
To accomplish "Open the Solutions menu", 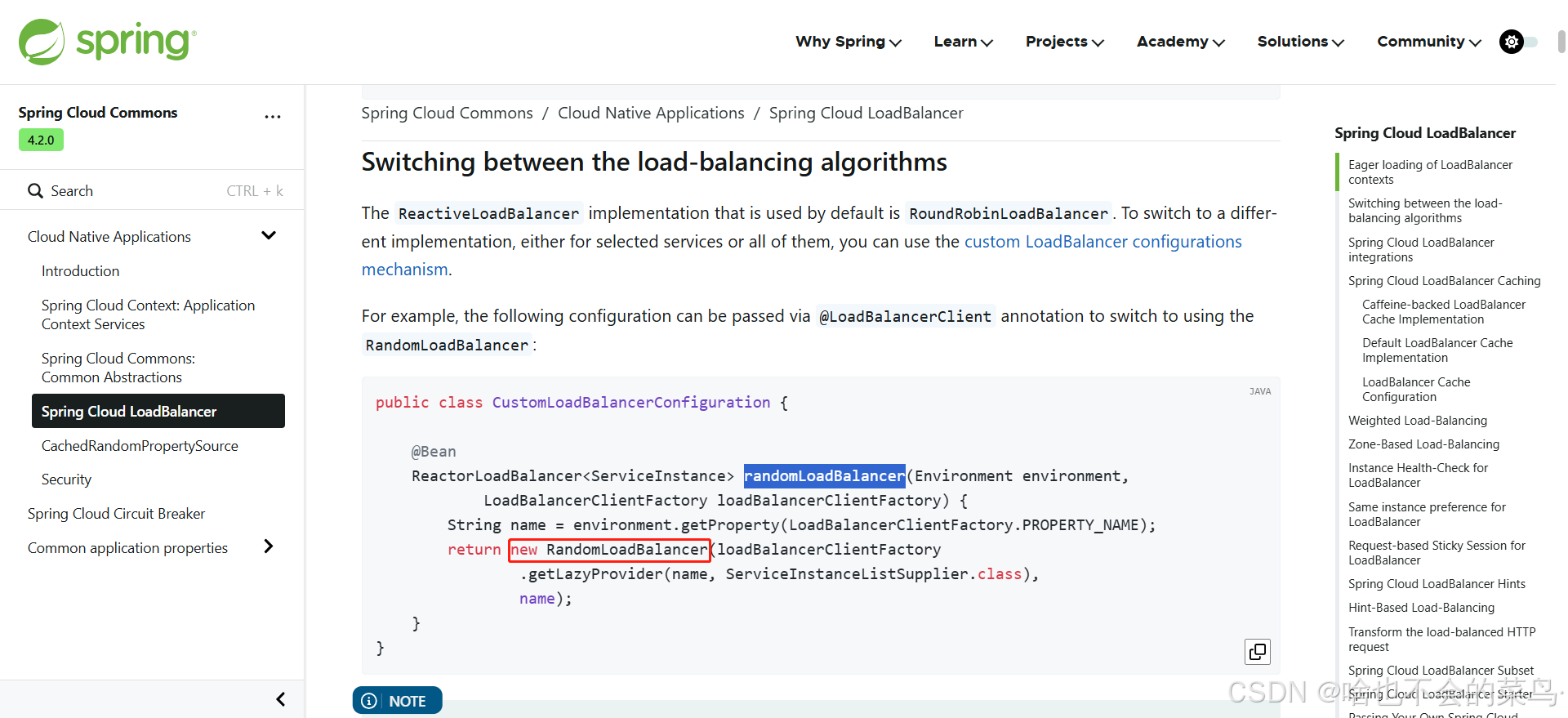I will click(1301, 42).
